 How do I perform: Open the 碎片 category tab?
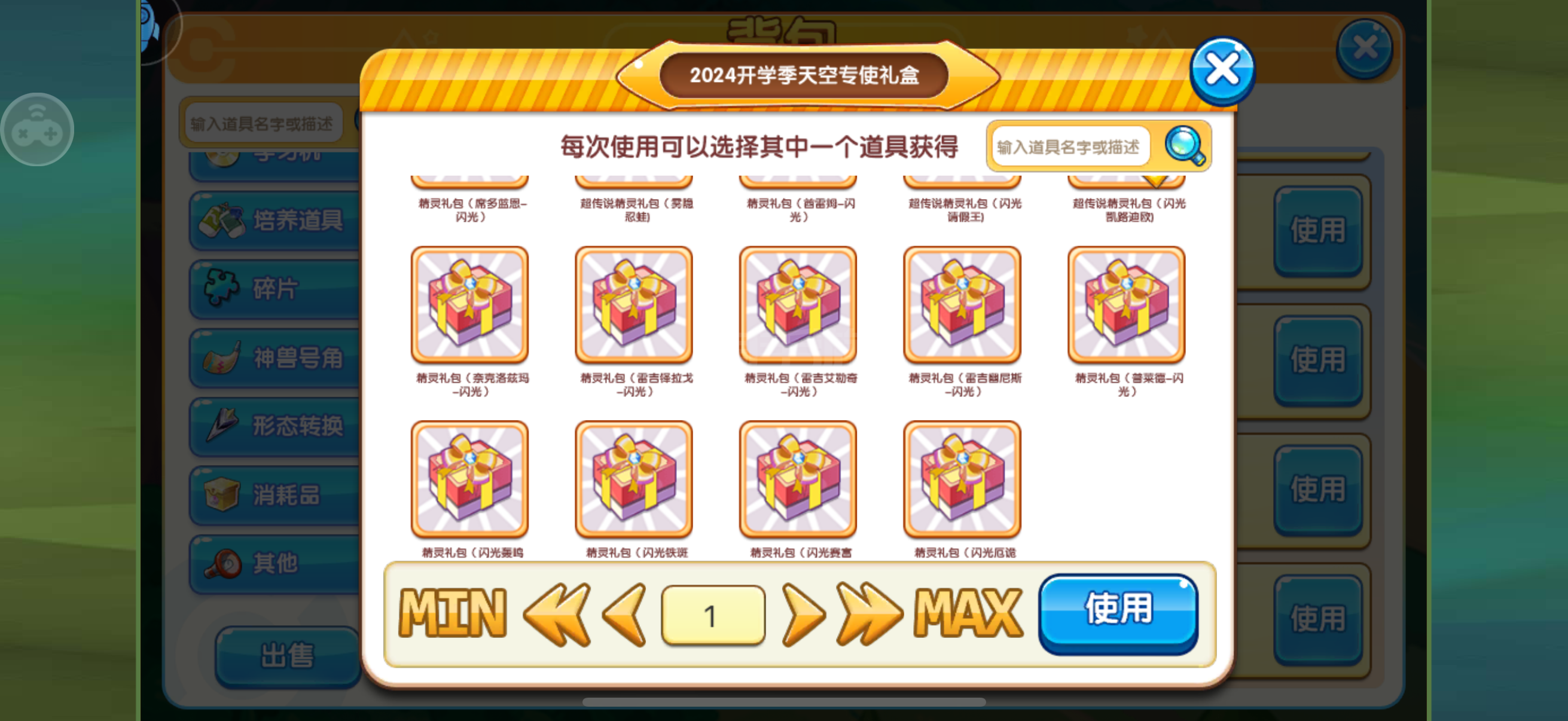tap(275, 289)
